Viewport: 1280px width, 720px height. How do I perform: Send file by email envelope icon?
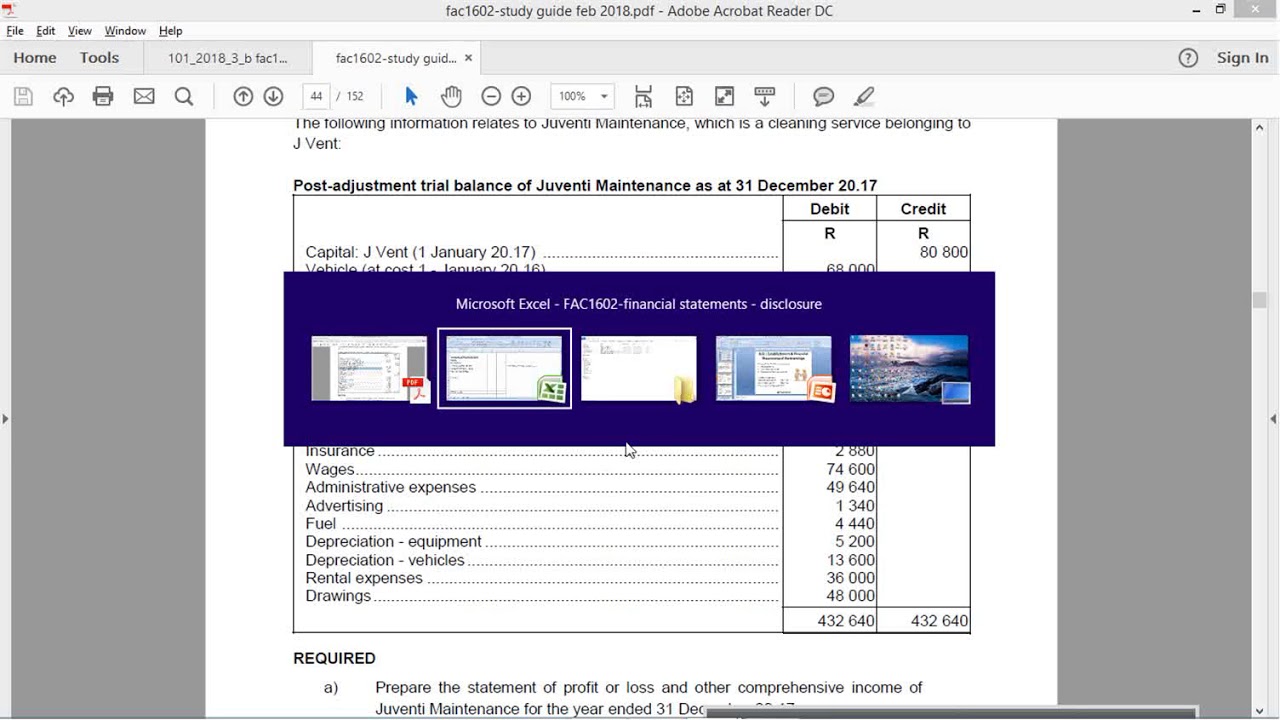coord(144,96)
